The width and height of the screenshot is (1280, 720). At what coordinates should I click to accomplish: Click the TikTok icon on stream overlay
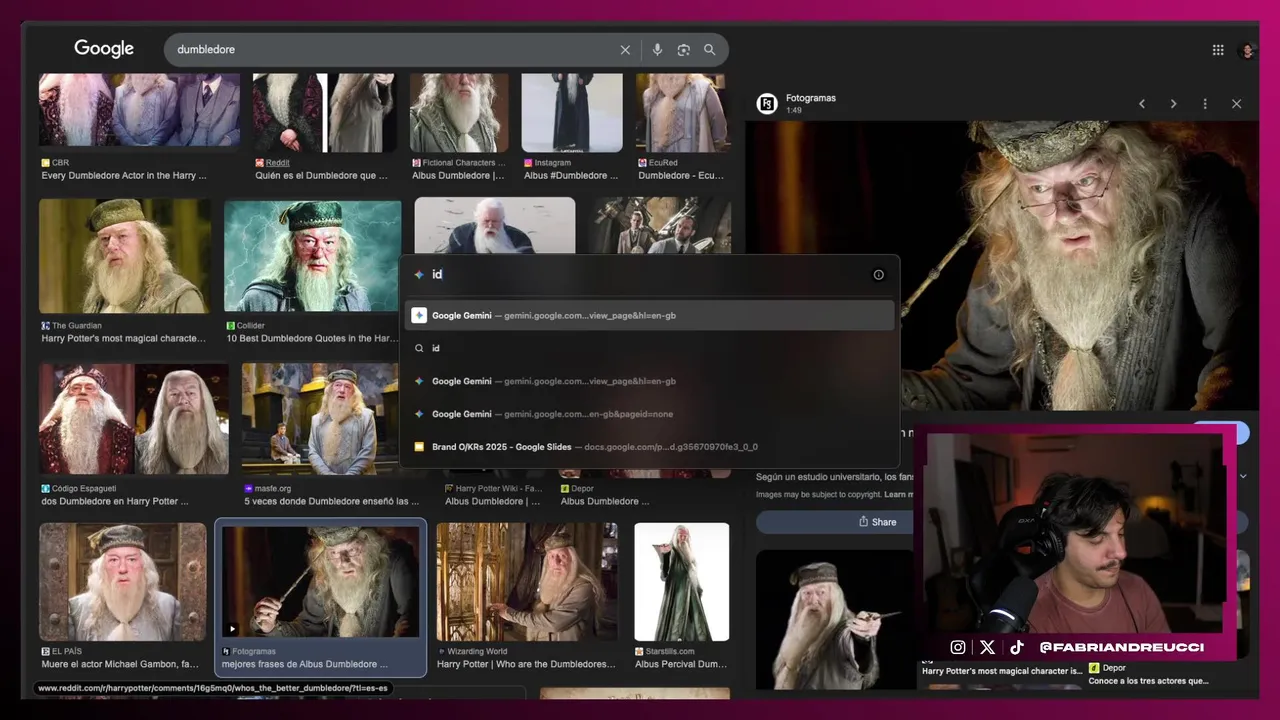coord(1017,647)
